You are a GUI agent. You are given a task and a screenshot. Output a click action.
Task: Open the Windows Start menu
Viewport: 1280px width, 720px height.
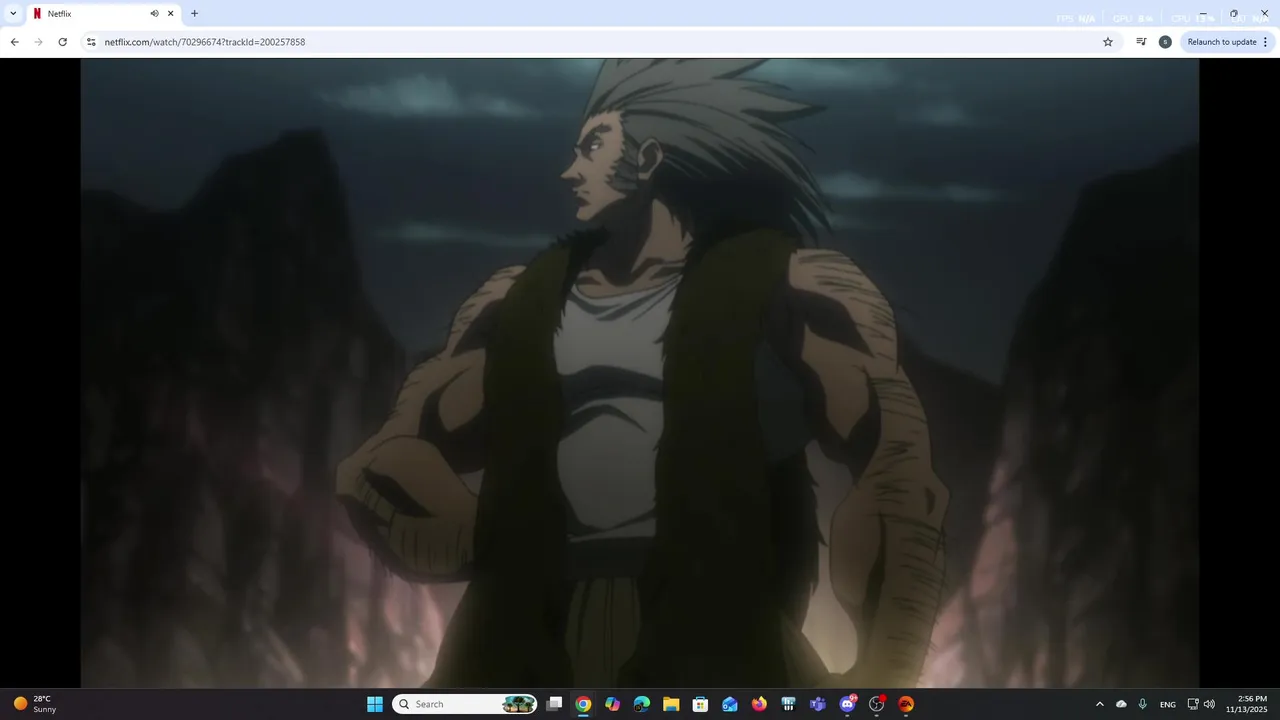[x=375, y=704]
